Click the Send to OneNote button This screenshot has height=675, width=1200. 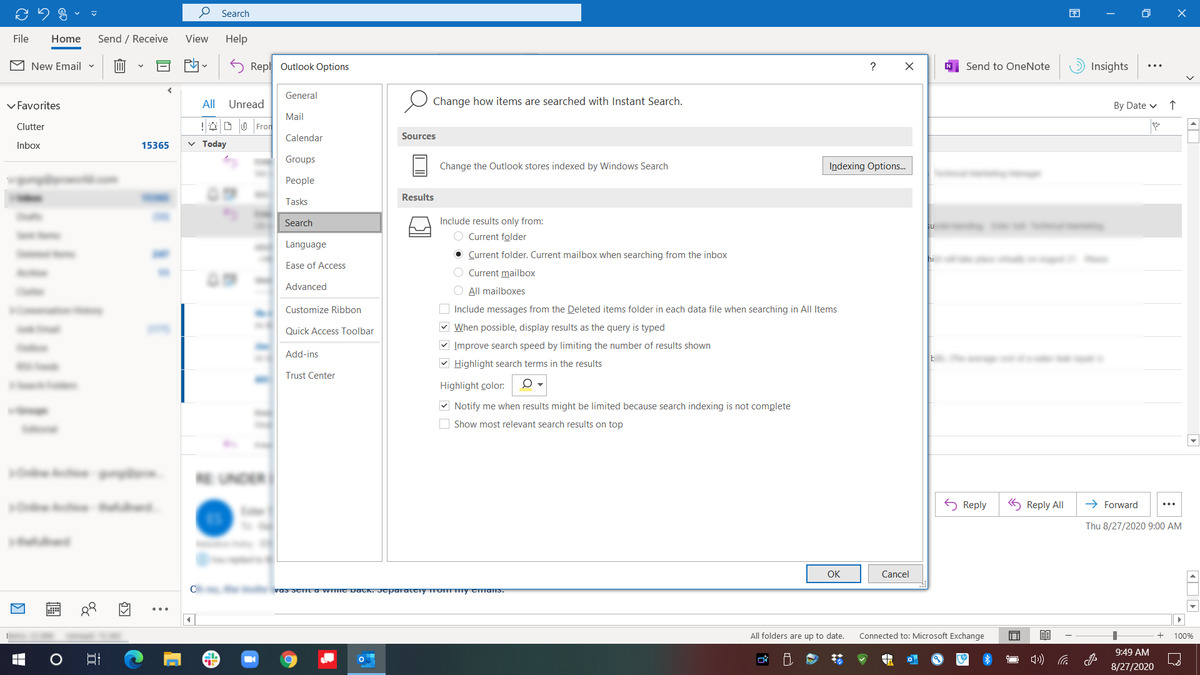(997, 66)
